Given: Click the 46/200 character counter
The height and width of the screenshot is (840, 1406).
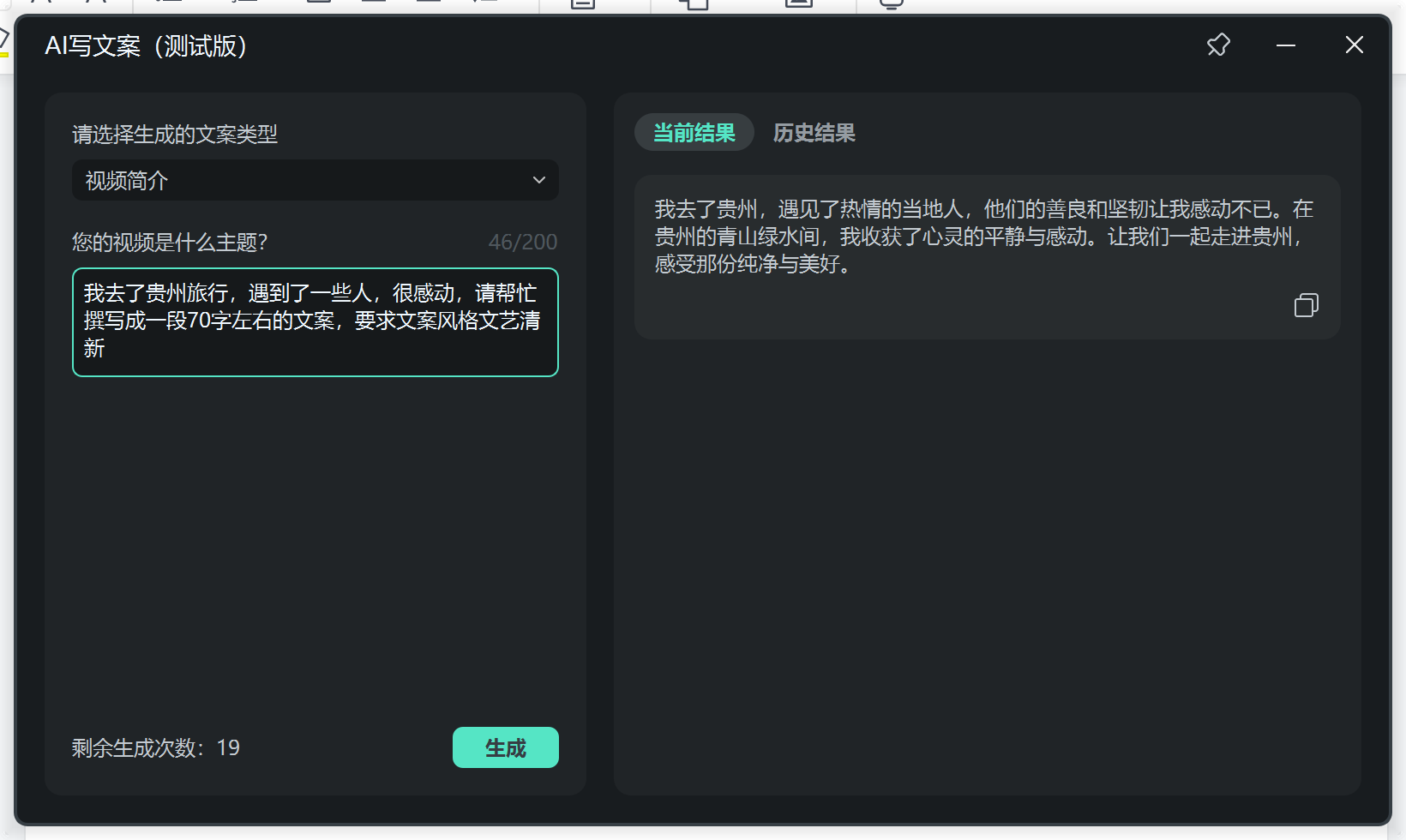Looking at the screenshot, I should 523,242.
